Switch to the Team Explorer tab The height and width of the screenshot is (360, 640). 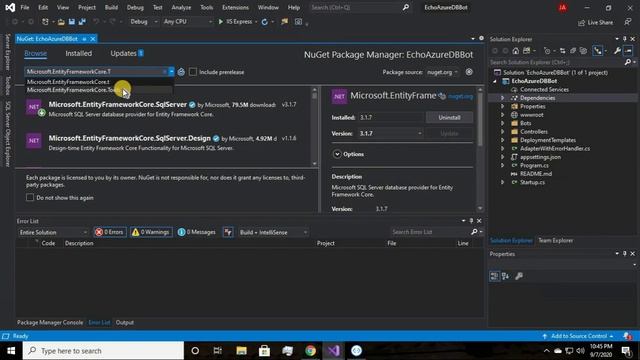click(x=556, y=240)
